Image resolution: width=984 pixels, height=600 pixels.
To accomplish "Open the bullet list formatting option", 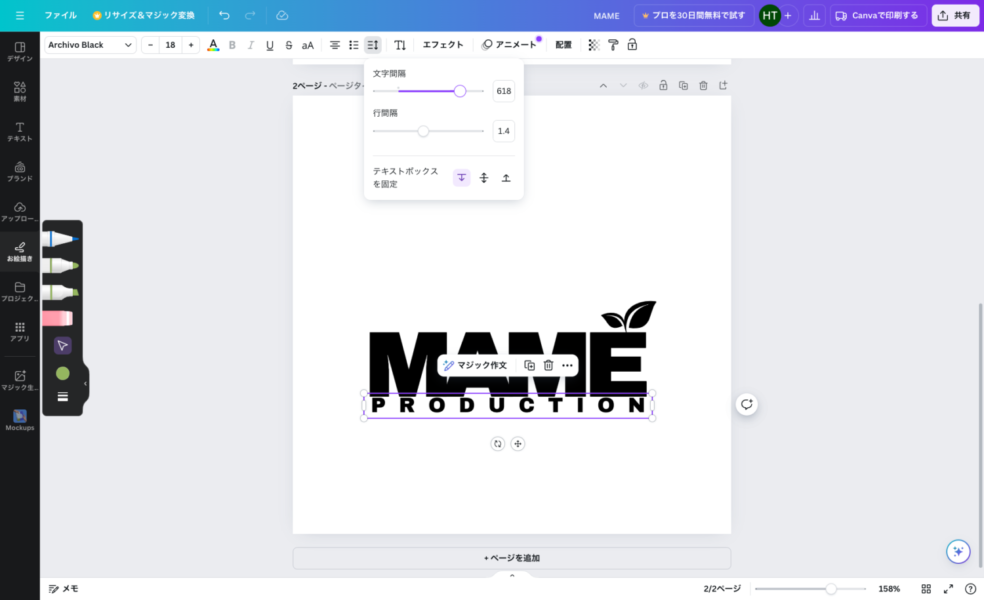I will coord(354,45).
